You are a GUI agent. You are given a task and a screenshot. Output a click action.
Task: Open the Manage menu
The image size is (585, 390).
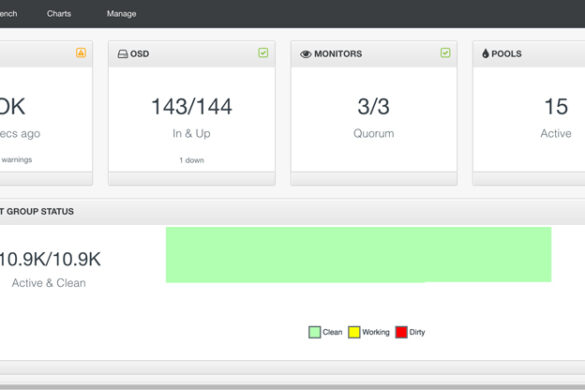(x=121, y=14)
